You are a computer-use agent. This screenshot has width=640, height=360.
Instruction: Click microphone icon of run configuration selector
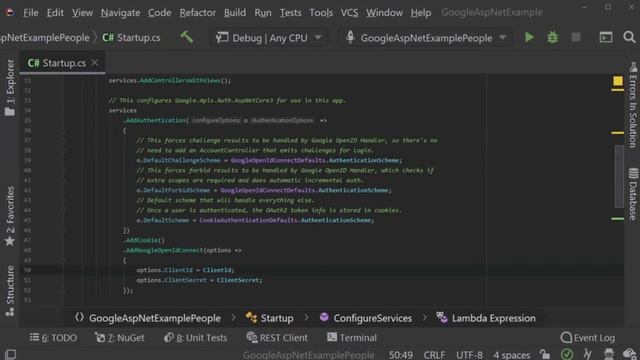[x=350, y=37]
